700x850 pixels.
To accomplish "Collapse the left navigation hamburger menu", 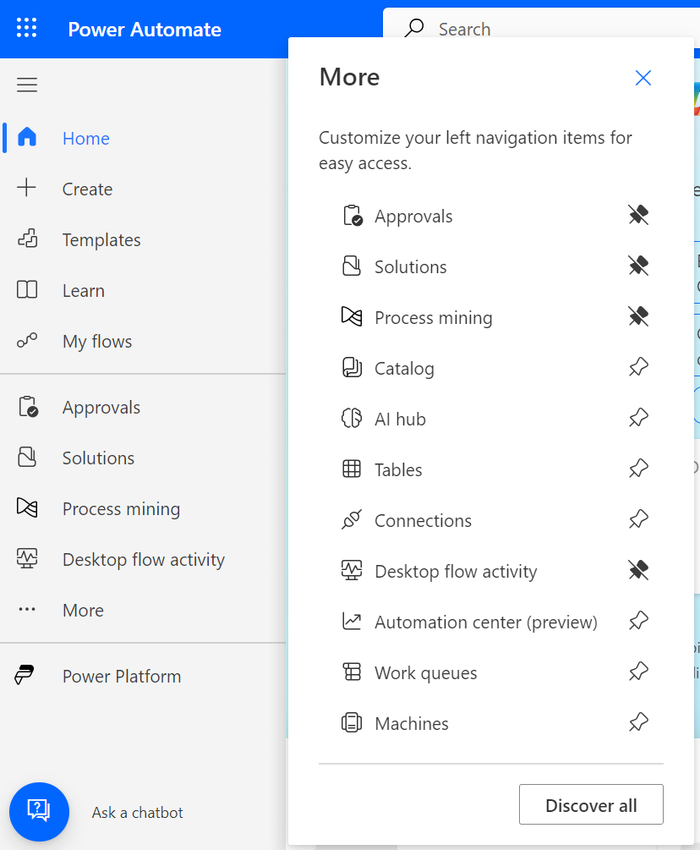I will pyautogui.click(x=27, y=85).
